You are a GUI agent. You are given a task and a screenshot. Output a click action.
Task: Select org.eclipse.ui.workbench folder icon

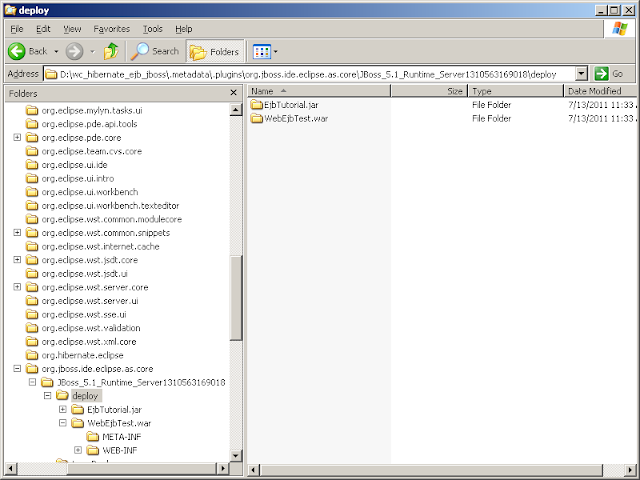point(32,192)
